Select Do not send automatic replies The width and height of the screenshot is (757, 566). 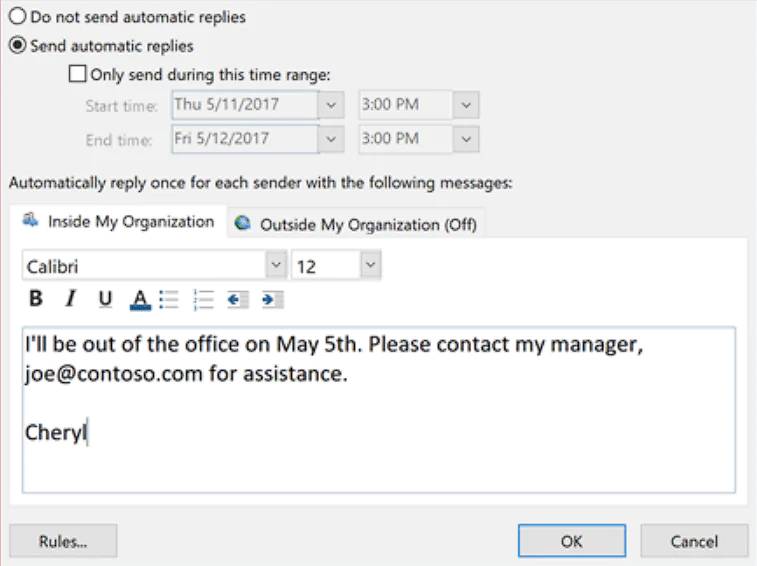tap(18, 17)
